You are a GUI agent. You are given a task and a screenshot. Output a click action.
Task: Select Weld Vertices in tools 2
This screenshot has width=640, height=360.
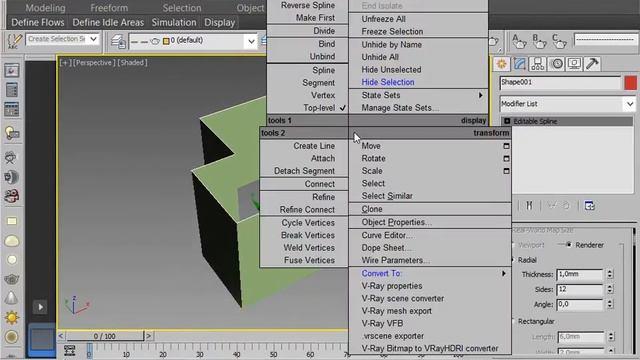pos(309,248)
